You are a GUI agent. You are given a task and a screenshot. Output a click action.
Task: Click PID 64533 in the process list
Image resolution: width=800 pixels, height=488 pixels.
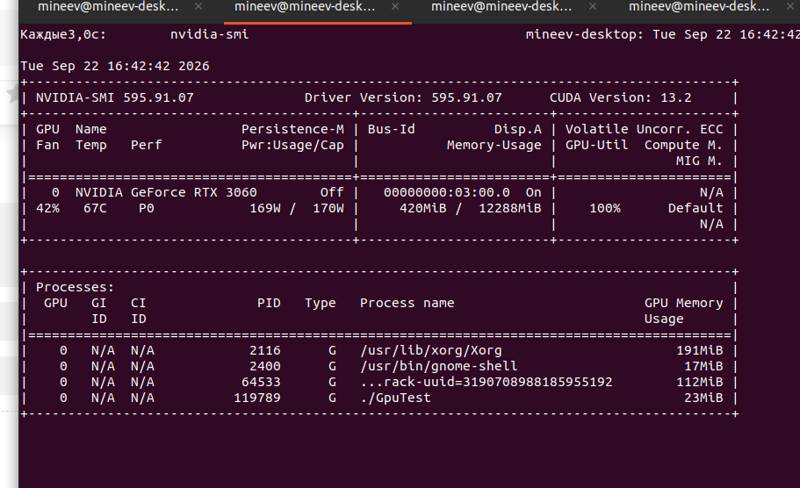click(x=261, y=382)
